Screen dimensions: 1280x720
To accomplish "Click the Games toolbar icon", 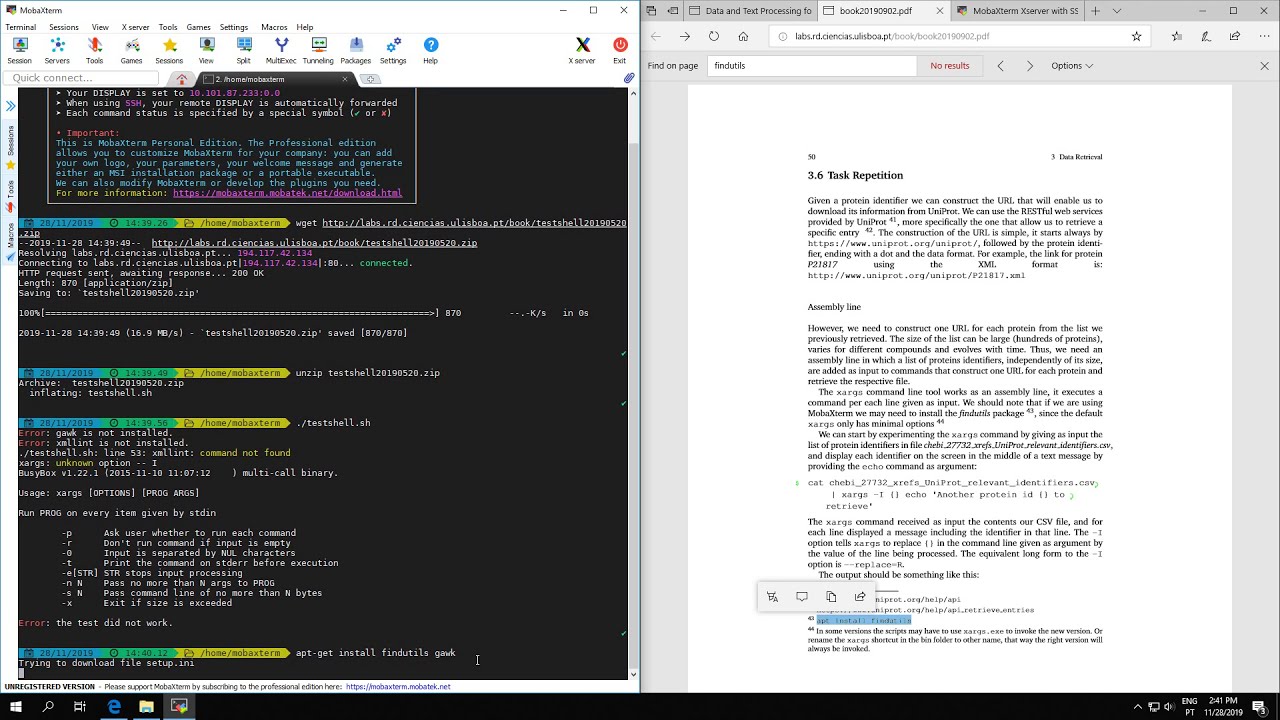I will coord(132,51).
